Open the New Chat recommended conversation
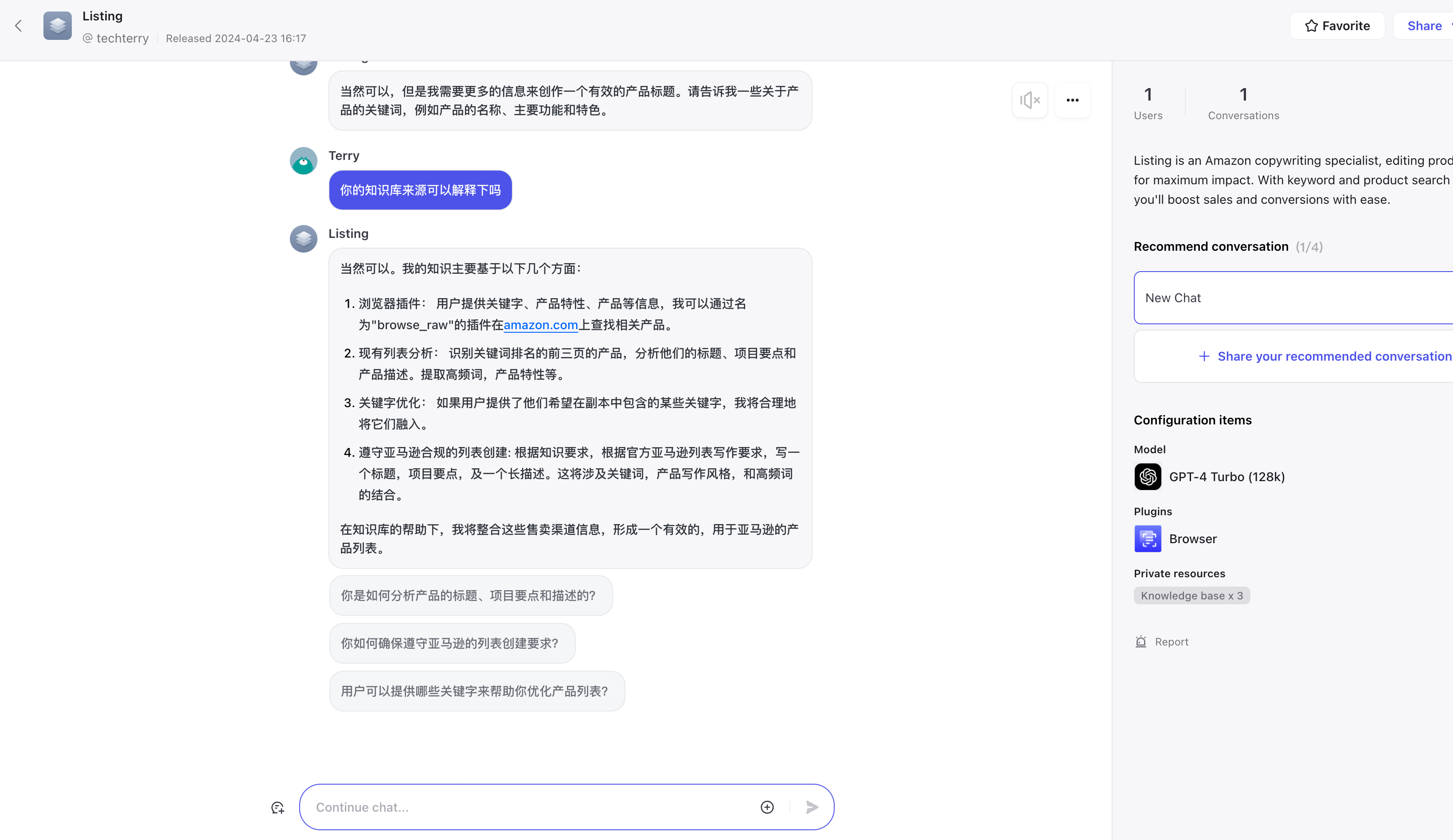This screenshot has height=840, width=1453. (1293, 298)
